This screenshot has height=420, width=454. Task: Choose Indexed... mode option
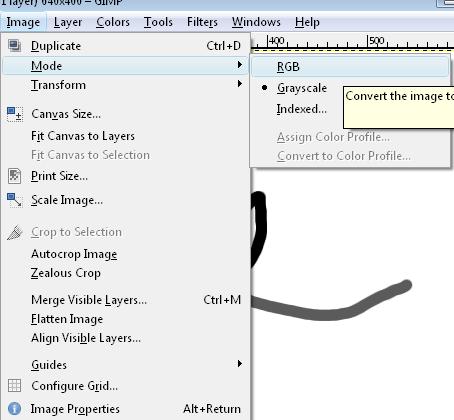(301, 109)
